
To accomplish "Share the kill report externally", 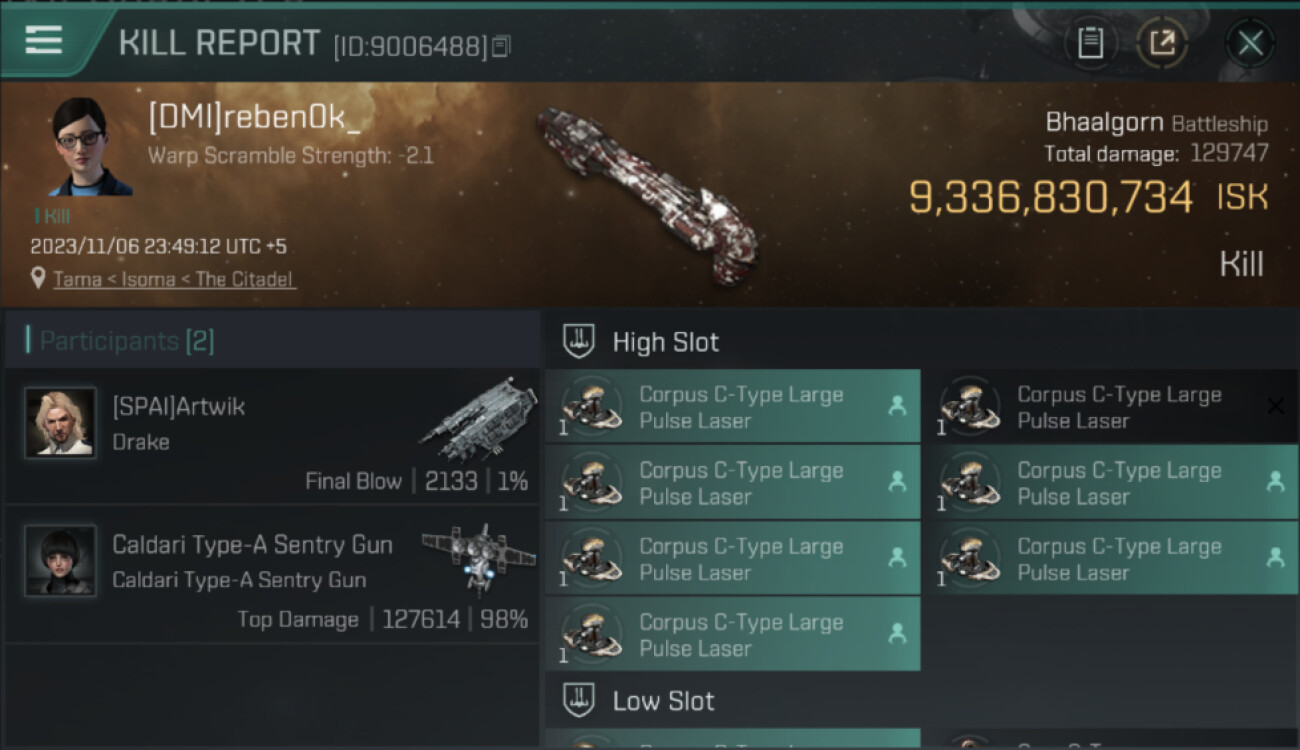I will (x=1161, y=43).
